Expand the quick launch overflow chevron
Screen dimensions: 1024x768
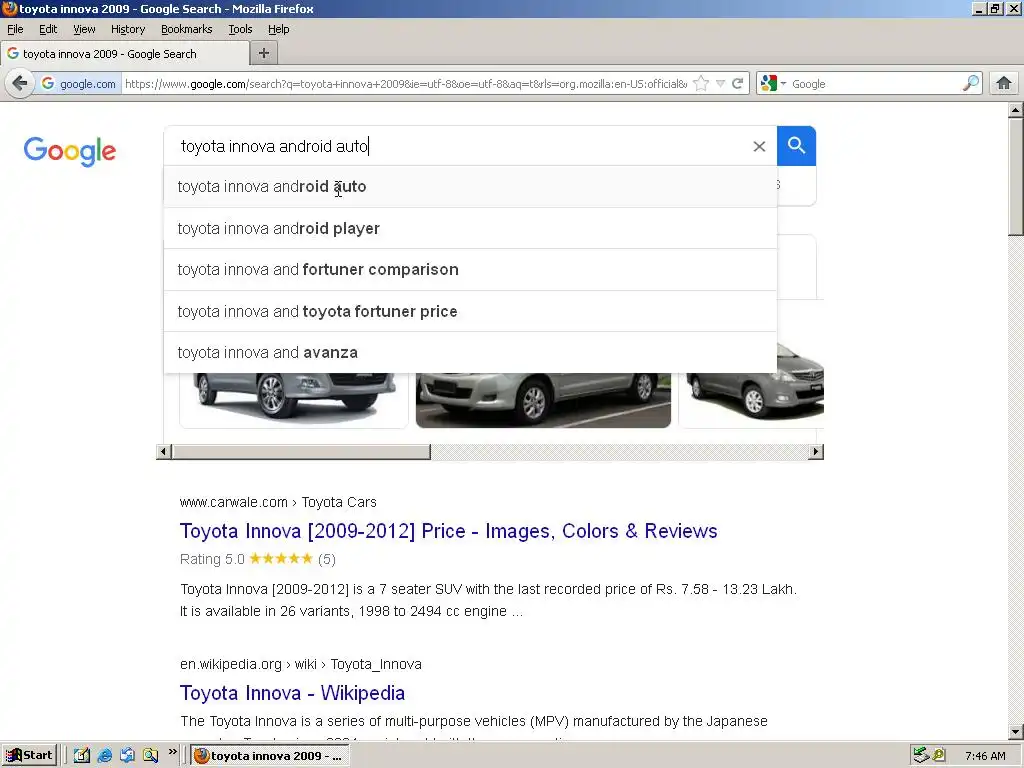tap(172, 752)
